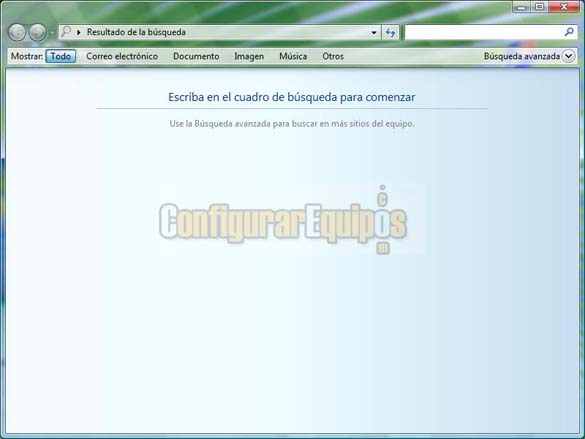This screenshot has height=439, width=585.
Task: Click the Búsqueda avanzada label
Action: coord(522,56)
